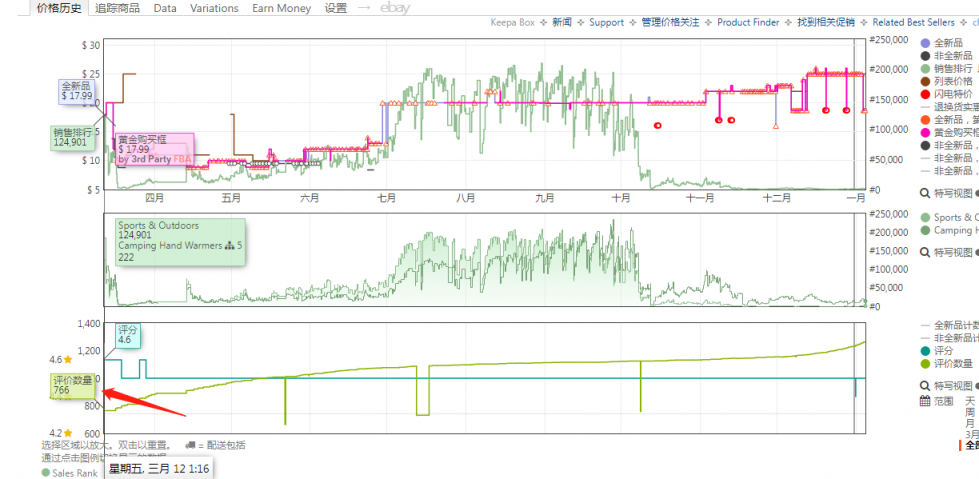Open the Support link

point(606,22)
